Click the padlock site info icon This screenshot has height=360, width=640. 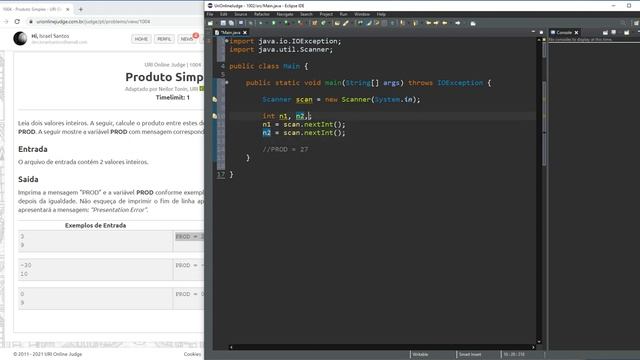click(31, 22)
